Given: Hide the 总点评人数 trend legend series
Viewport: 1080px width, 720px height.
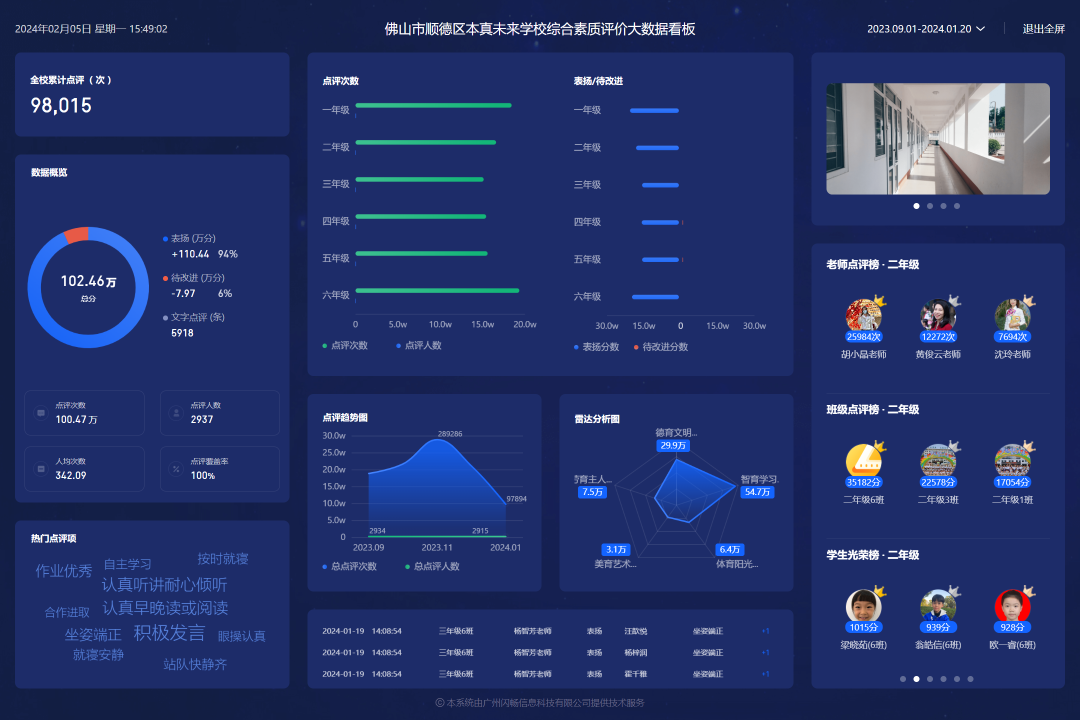Looking at the screenshot, I should pyautogui.click(x=432, y=567).
